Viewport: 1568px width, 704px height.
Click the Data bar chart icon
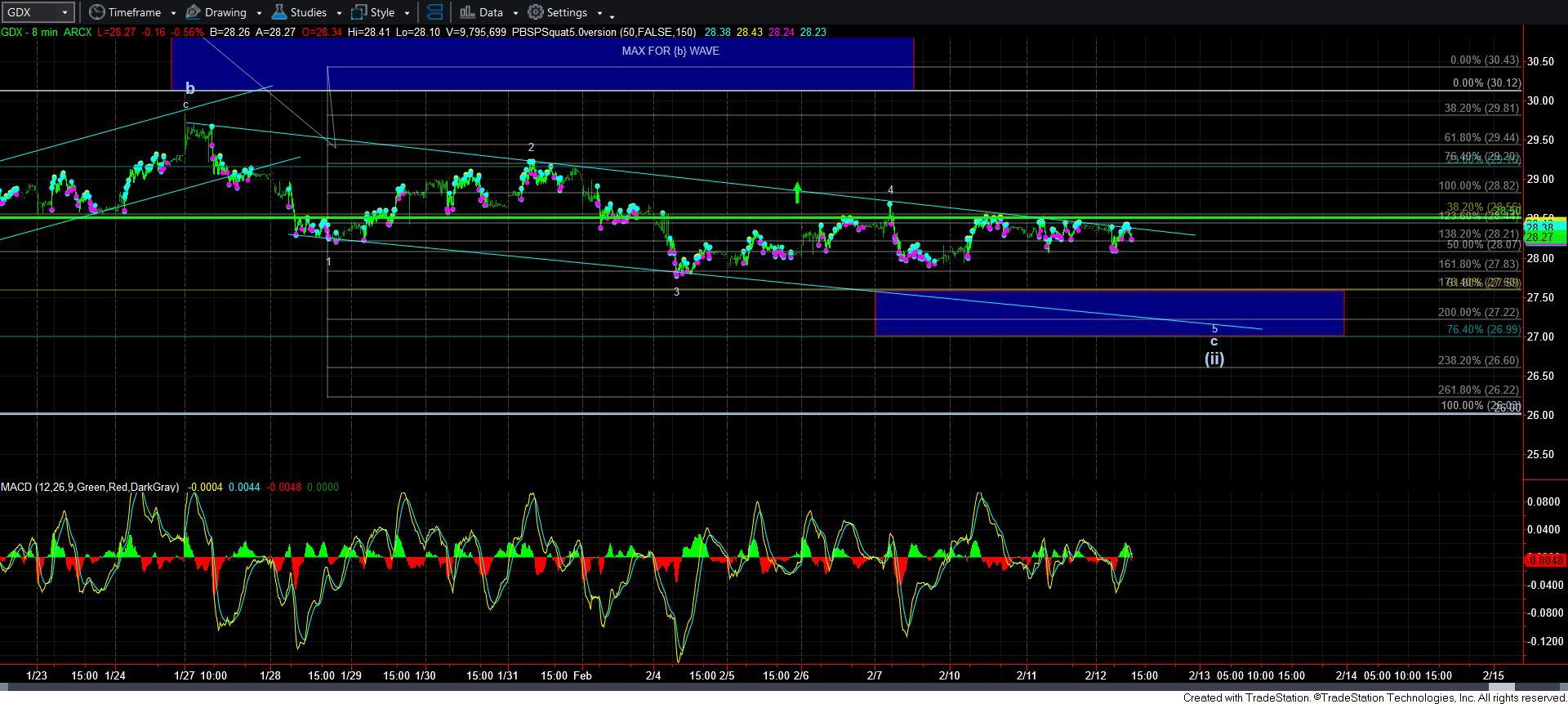point(467,12)
